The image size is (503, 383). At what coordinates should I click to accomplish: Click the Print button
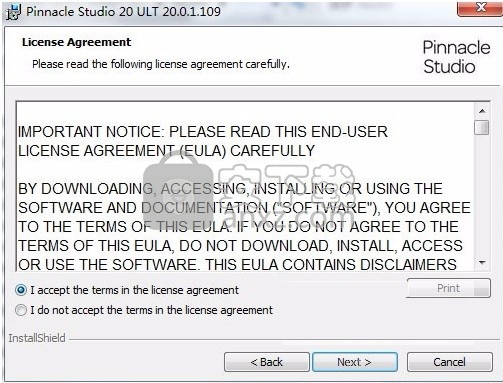coord(448,288)
